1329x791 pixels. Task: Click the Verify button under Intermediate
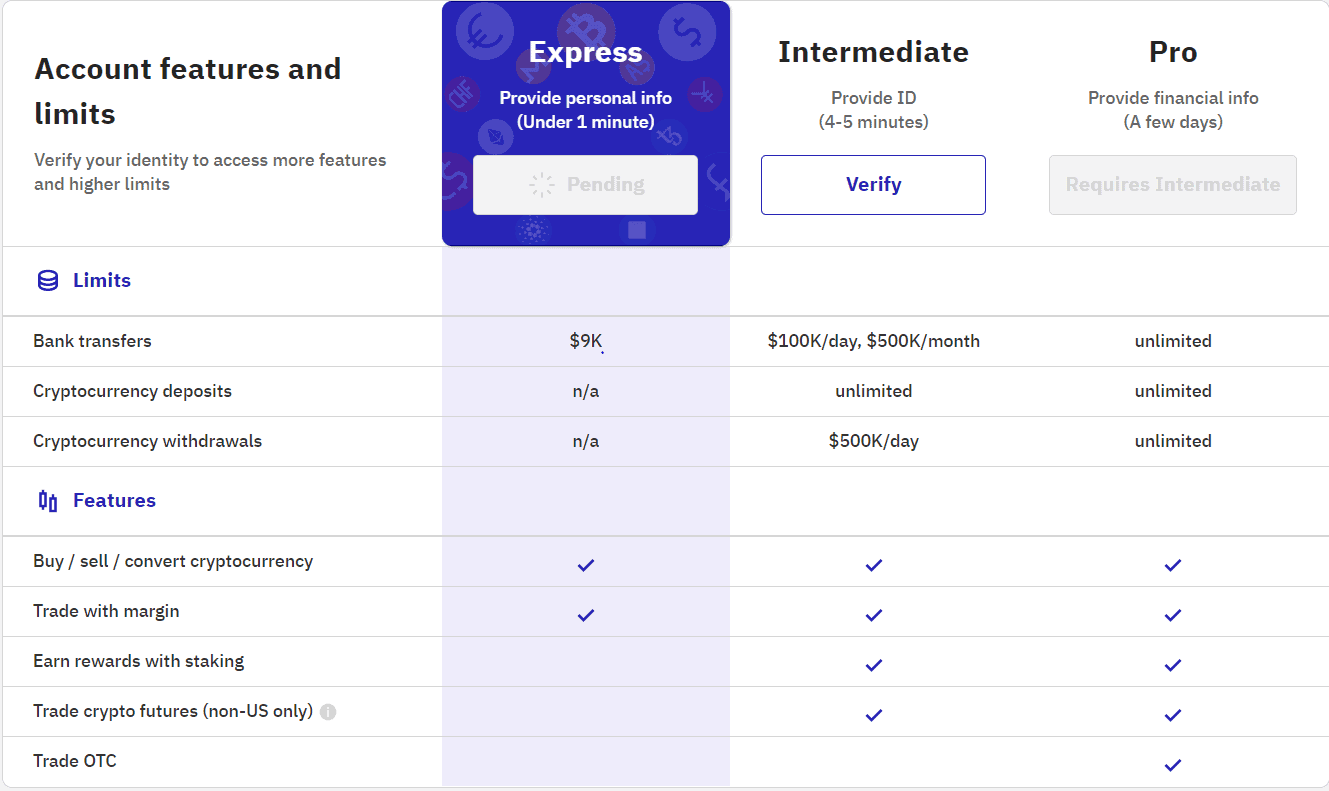[x=873, y=185]
